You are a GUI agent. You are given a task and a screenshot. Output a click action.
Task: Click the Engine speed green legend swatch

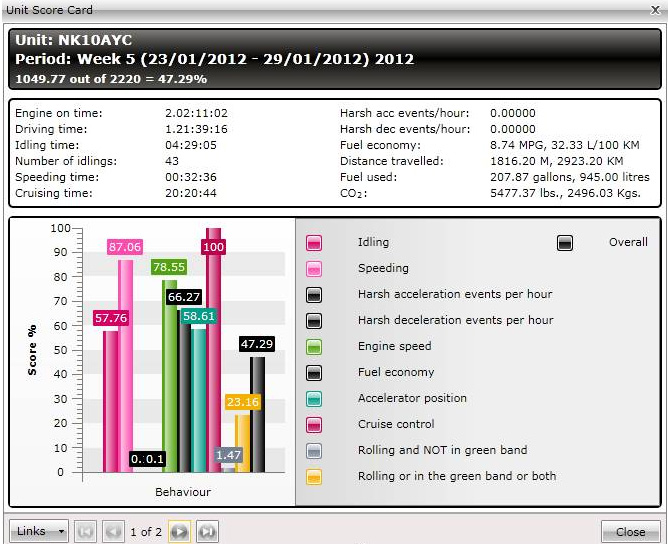tap(314, 347)
